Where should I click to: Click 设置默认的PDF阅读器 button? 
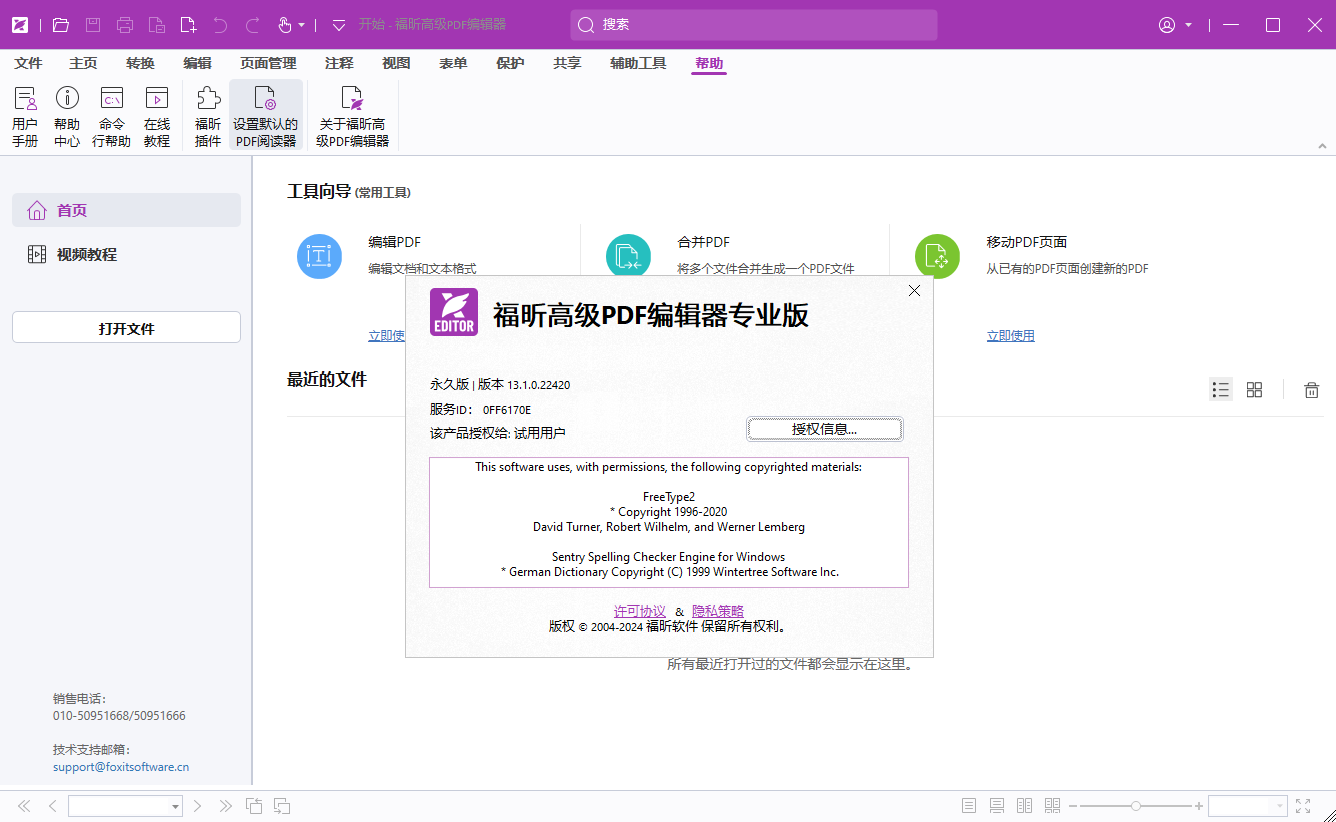(x=266, y=116)
